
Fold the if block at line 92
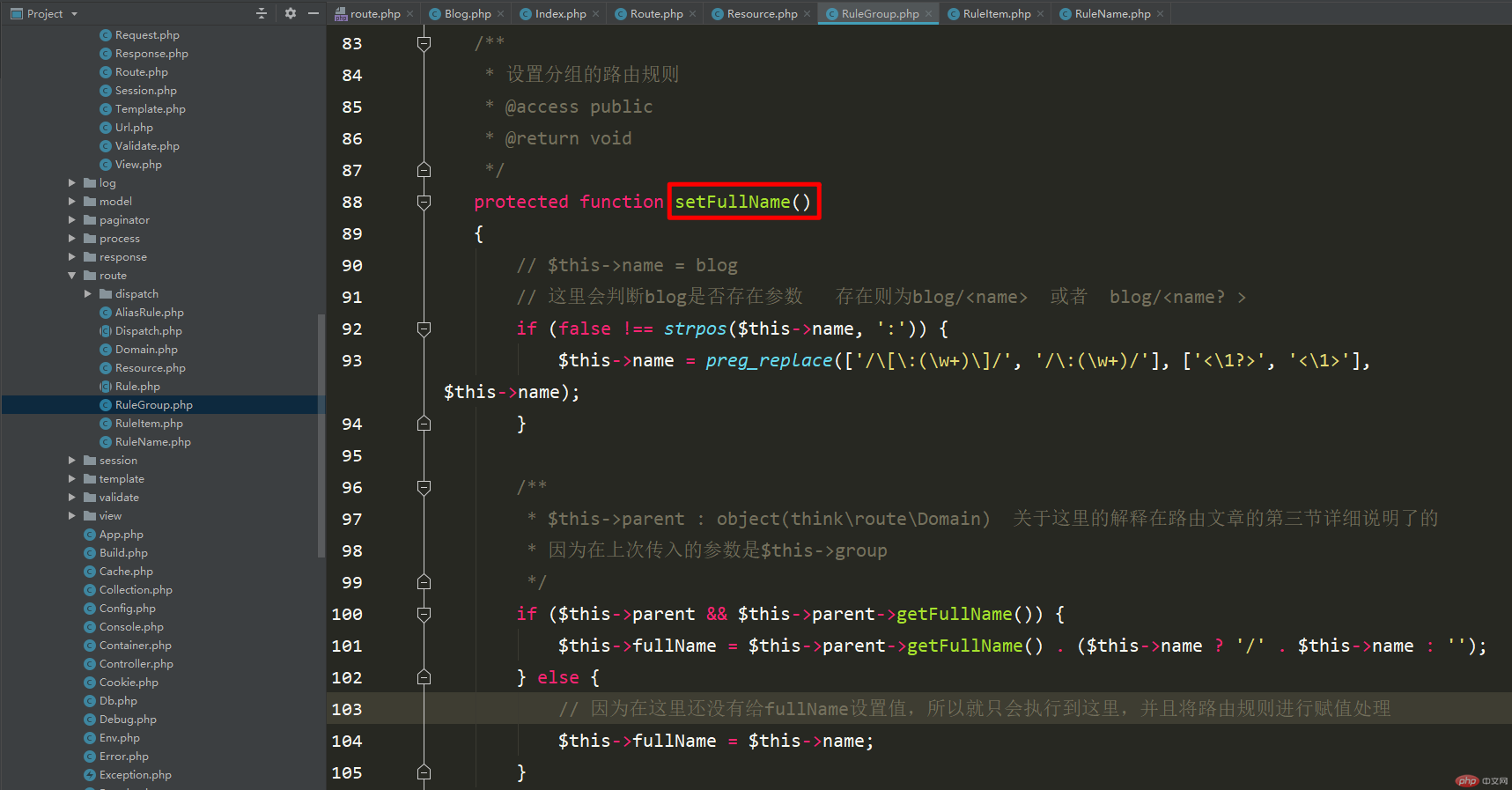(424, 329)
